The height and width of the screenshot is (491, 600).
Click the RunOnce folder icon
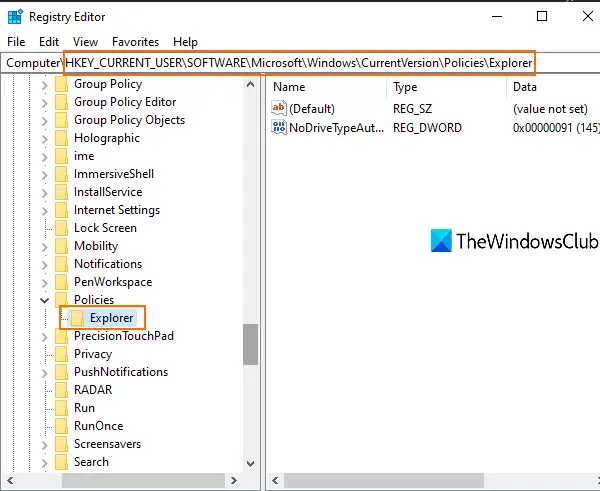point(62,426)
